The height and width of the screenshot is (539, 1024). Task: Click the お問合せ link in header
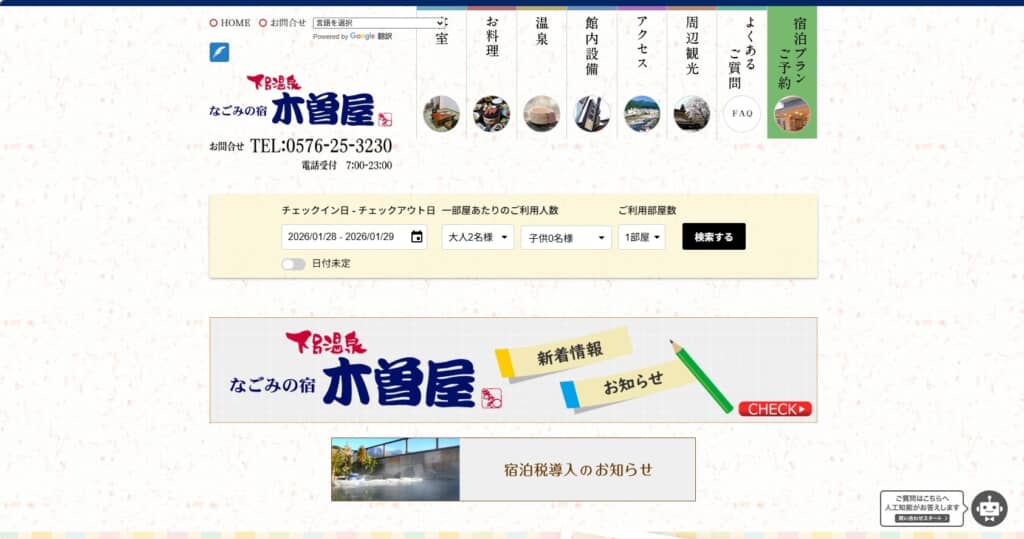287,22
